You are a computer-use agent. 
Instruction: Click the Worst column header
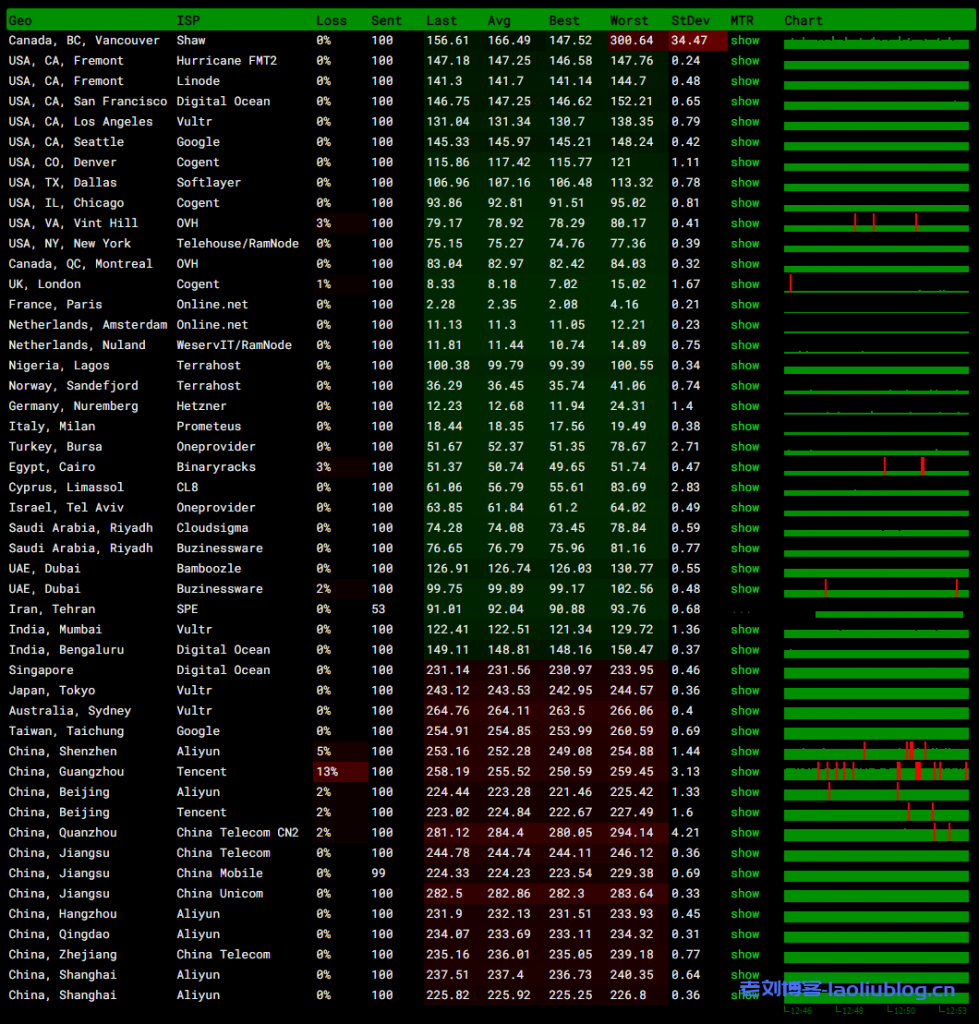click(629, 20)
